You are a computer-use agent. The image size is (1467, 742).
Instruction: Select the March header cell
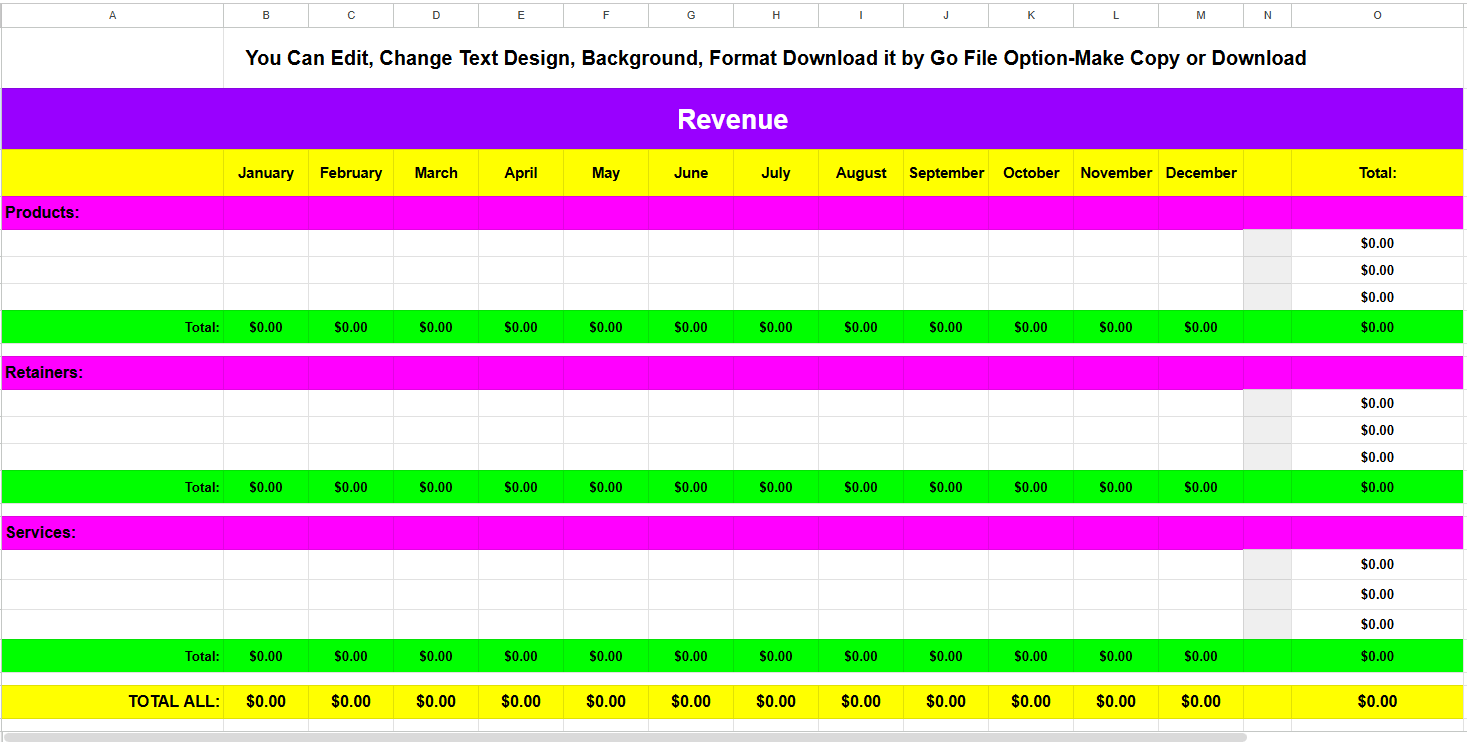coord(436,173)
